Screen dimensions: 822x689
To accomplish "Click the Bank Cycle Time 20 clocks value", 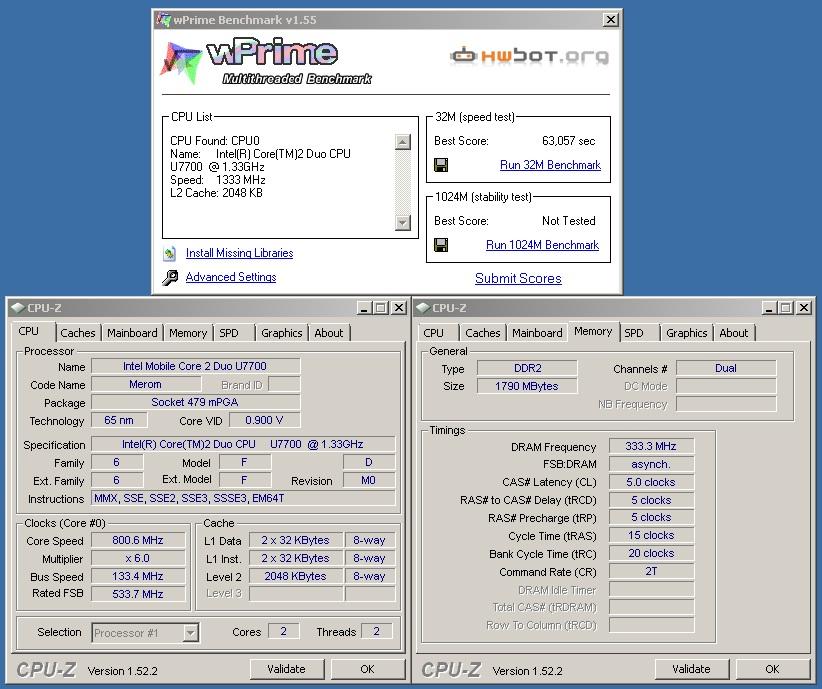I will pos(651,553).
